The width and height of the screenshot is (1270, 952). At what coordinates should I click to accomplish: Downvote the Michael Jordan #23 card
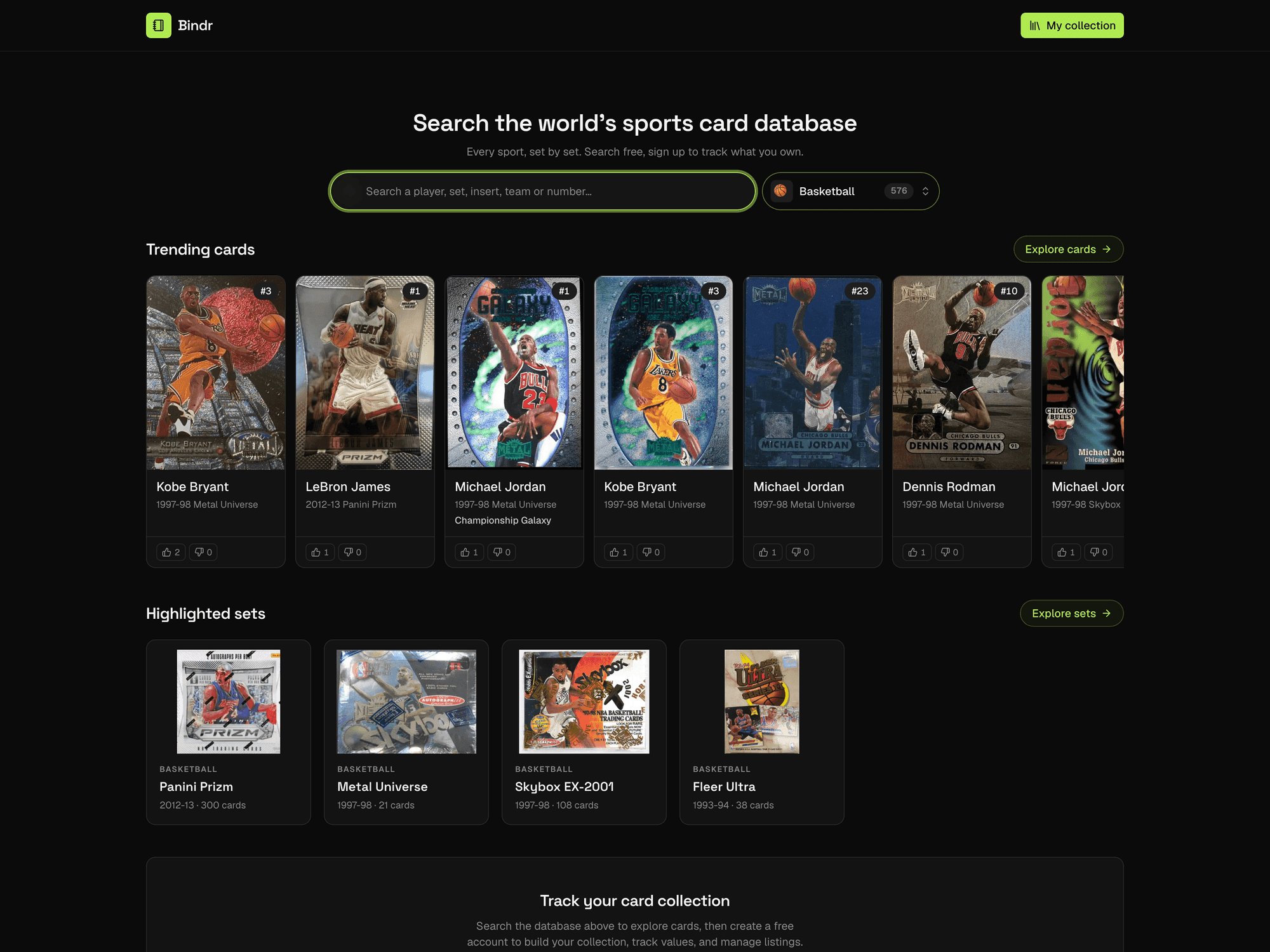coord(800,552)
